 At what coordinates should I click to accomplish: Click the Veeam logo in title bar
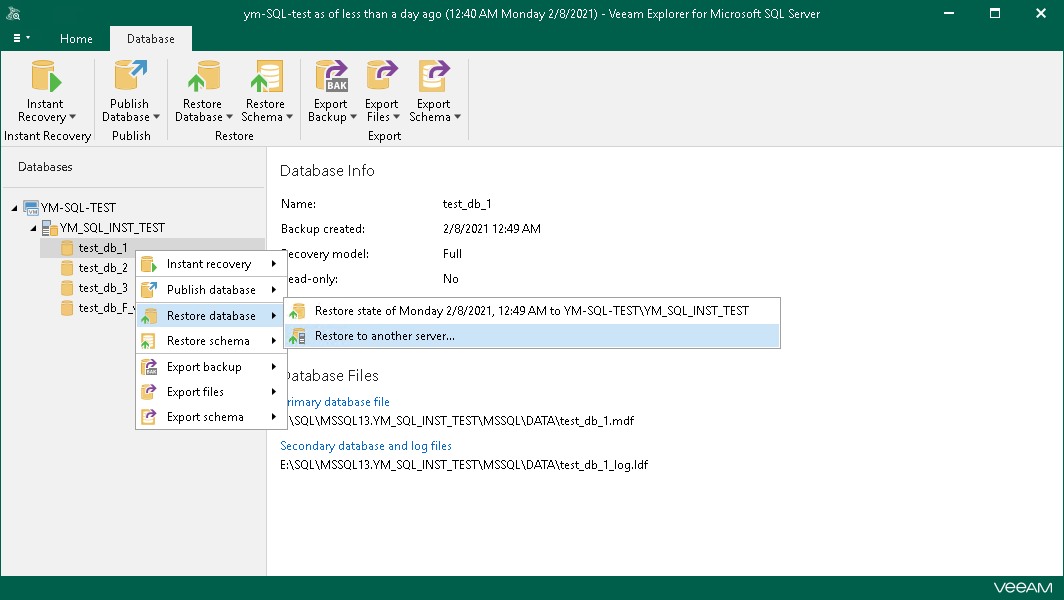13,13
